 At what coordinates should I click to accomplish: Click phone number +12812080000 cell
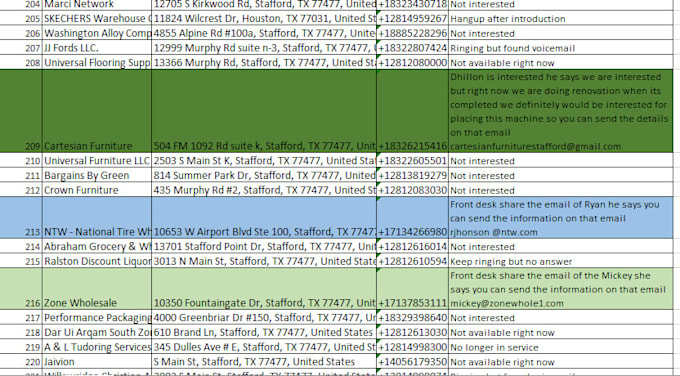[412, 62]
